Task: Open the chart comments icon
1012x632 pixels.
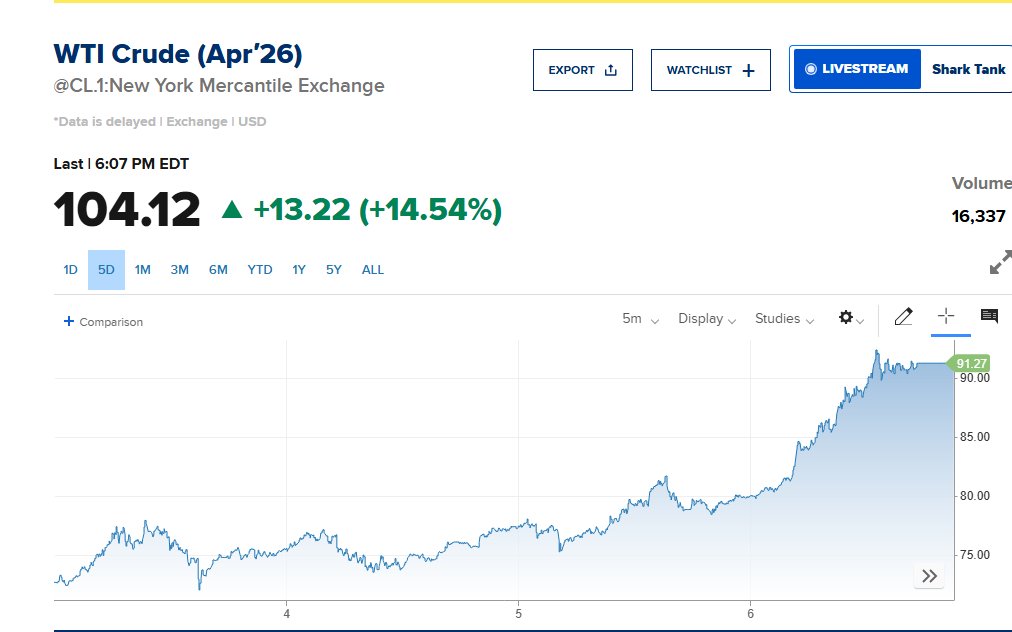Action: tap(989, 316)
